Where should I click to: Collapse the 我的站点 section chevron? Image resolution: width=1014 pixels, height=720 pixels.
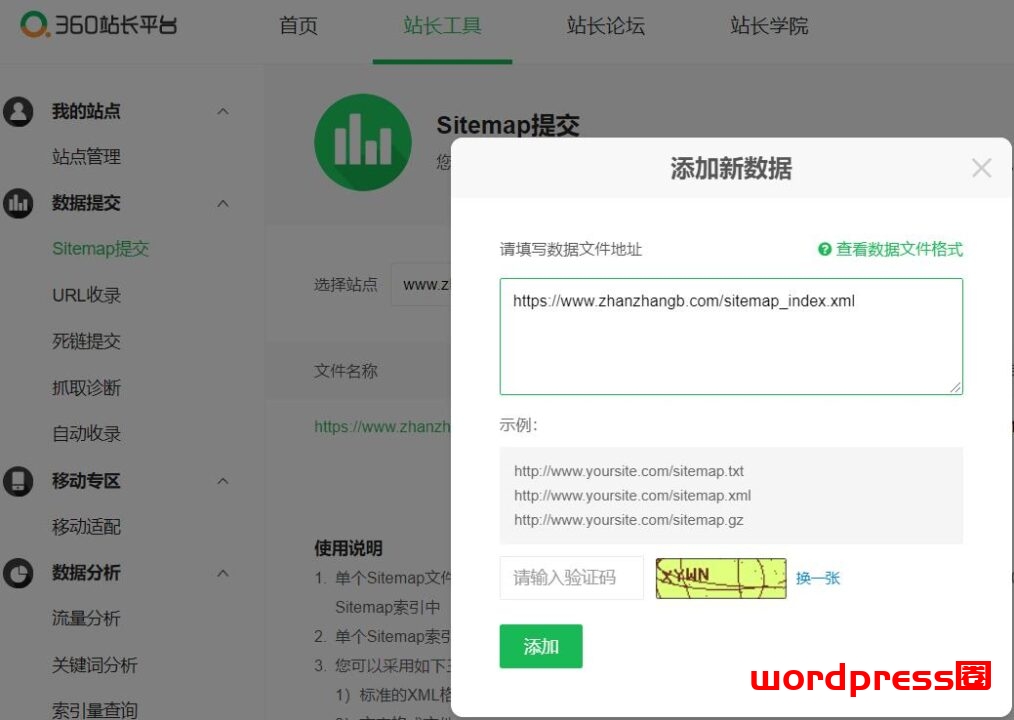[x=223, y=111]
